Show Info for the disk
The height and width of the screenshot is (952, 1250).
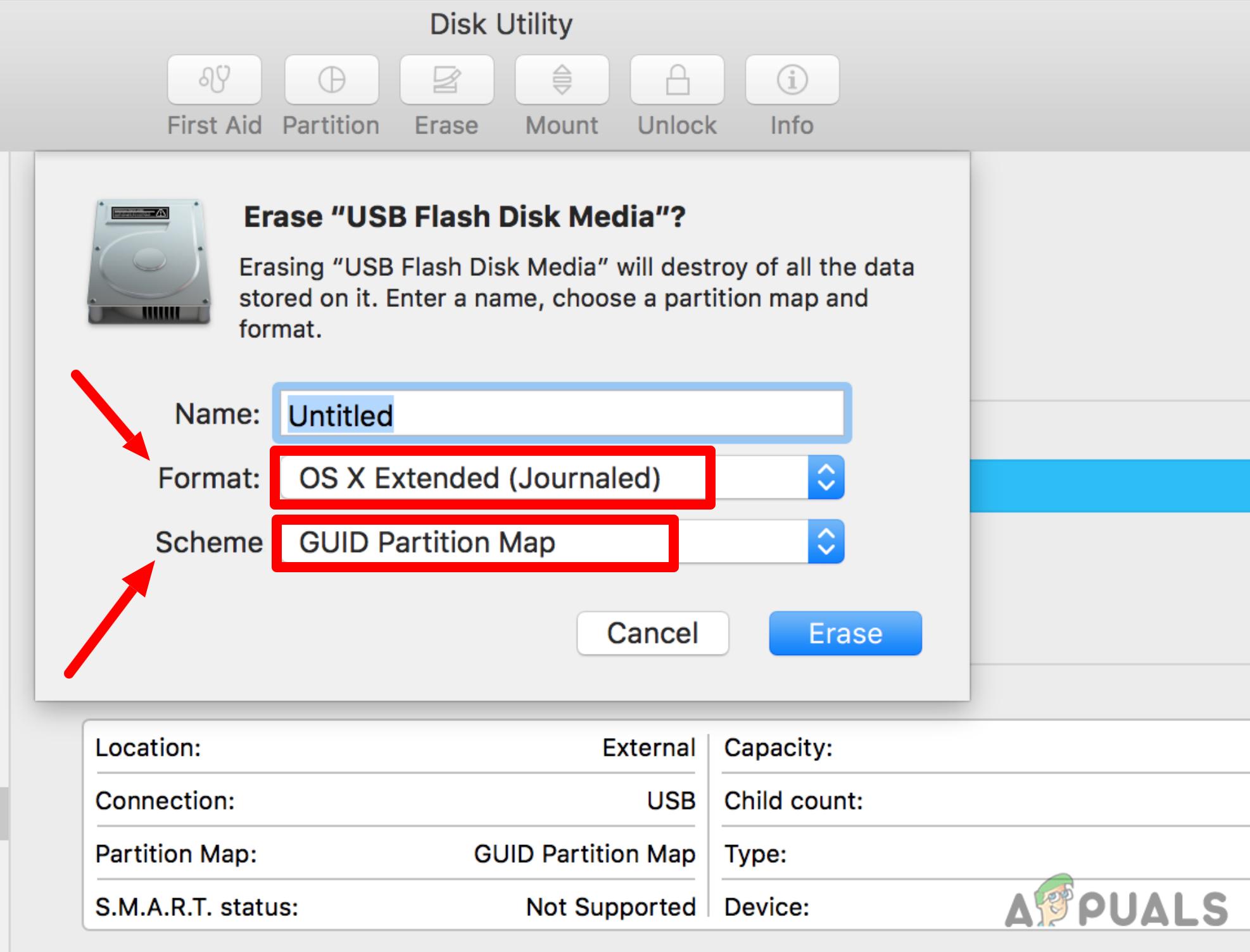791,80
